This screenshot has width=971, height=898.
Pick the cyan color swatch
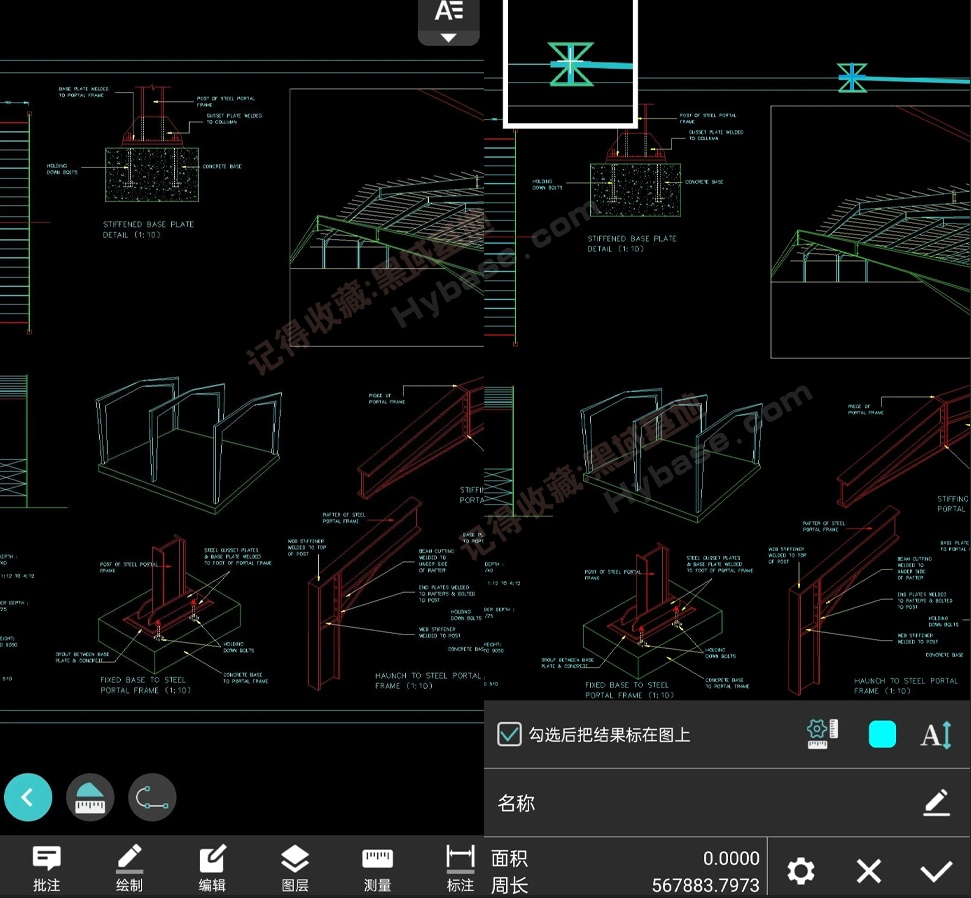point(882,735)
